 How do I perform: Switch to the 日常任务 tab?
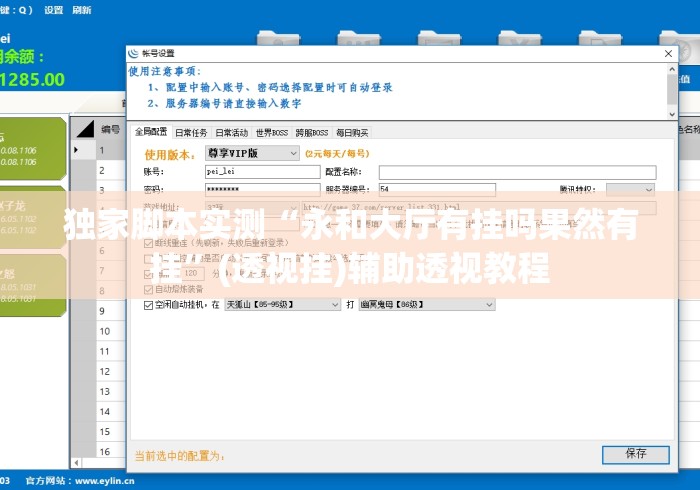pos(191,133)
